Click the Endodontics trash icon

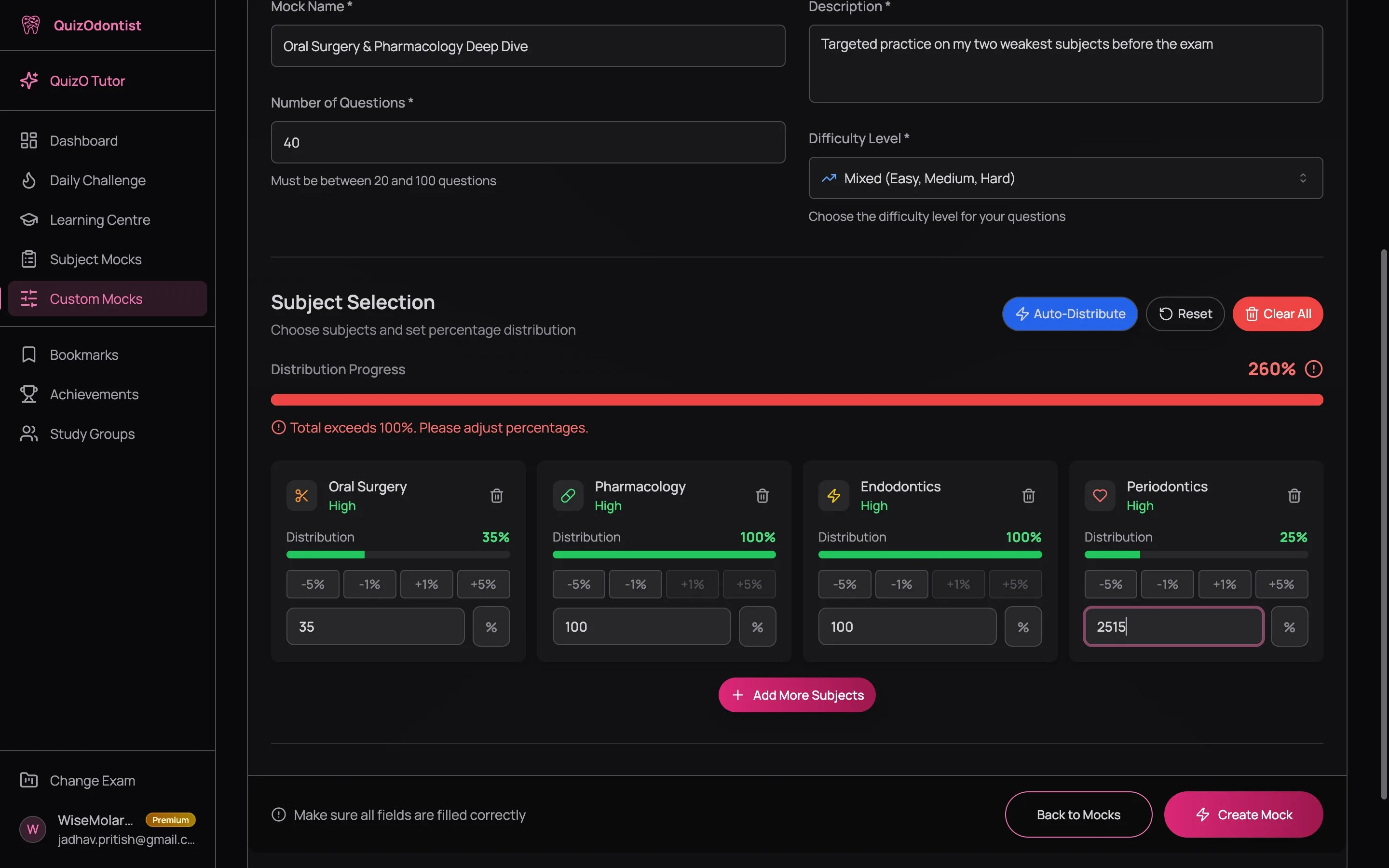[1028, 495]
